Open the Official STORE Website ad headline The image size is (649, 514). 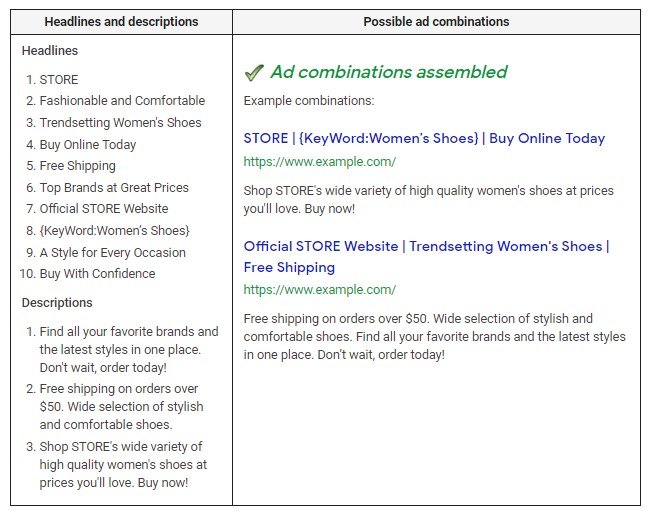(x=426, y=246)
